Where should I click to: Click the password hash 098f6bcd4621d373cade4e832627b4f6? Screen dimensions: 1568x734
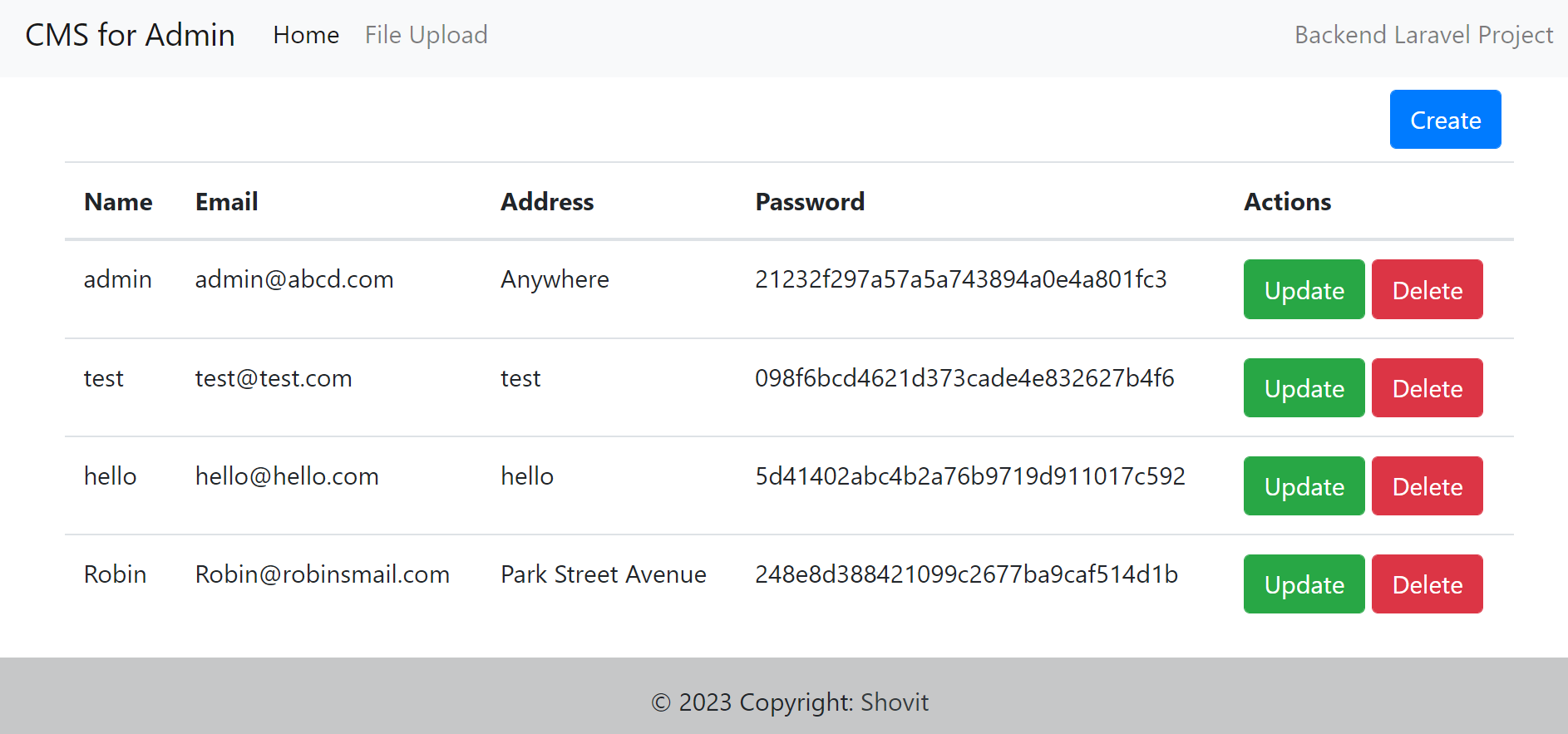tap(964, 378)
